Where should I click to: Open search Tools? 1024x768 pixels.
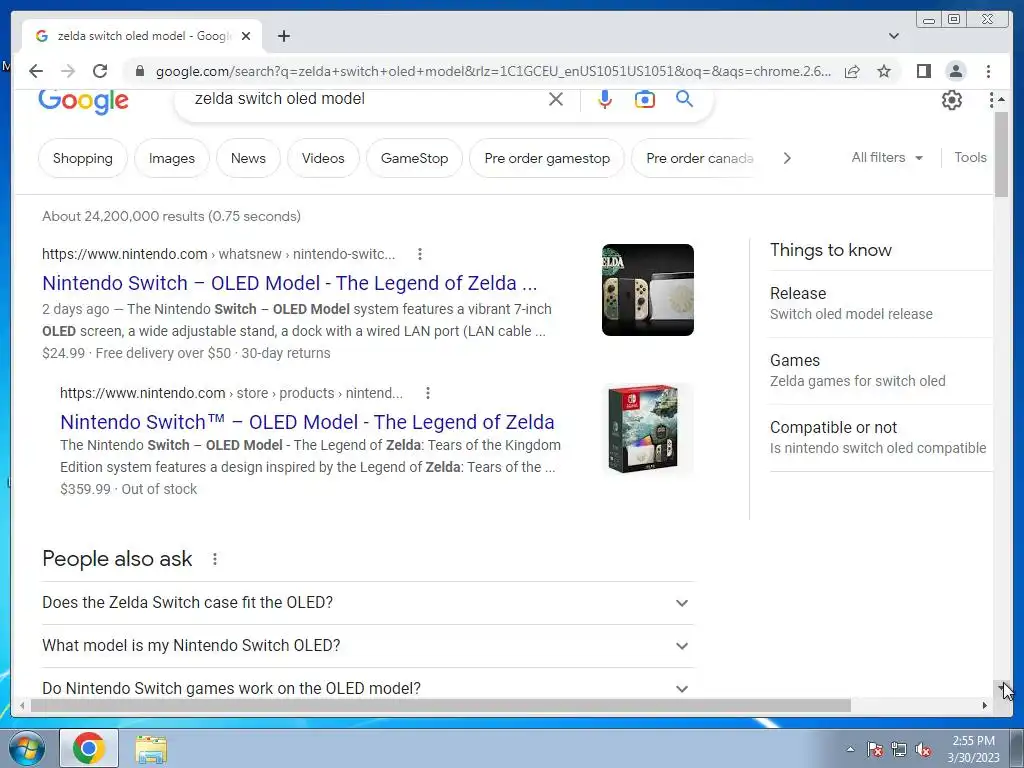970,157
